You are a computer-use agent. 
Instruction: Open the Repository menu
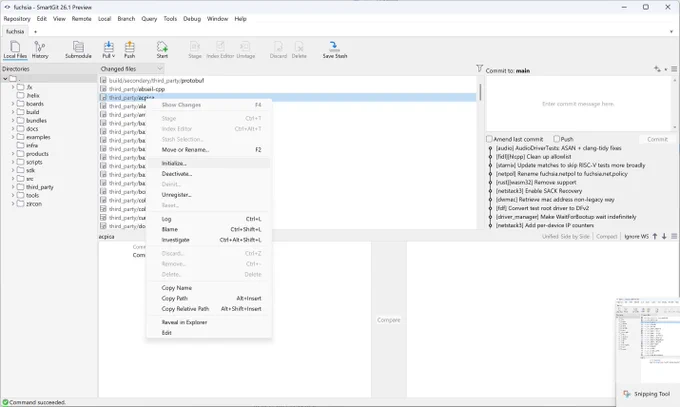(17, 19)
